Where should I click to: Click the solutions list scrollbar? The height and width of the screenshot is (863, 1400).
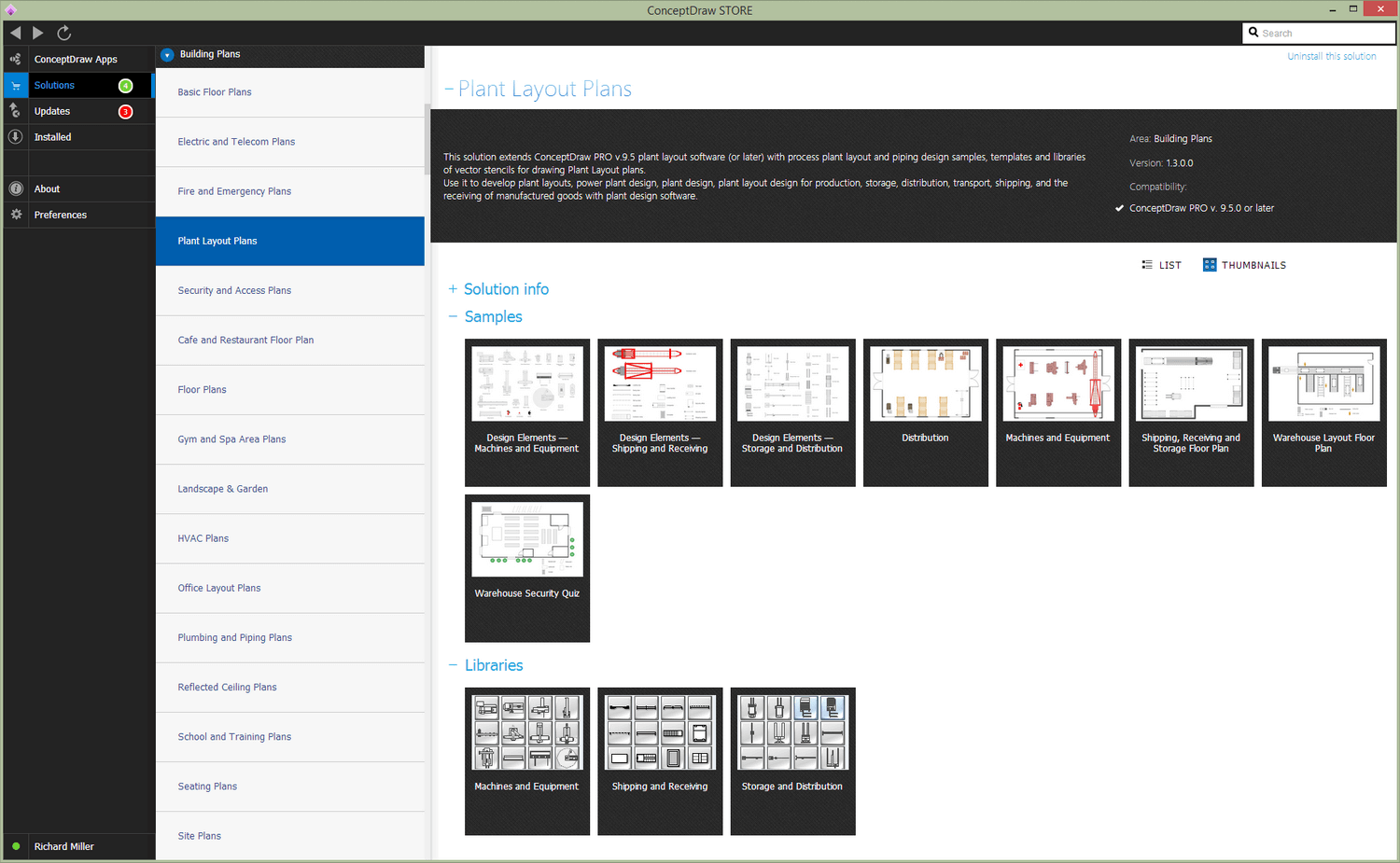click(427, 140)
